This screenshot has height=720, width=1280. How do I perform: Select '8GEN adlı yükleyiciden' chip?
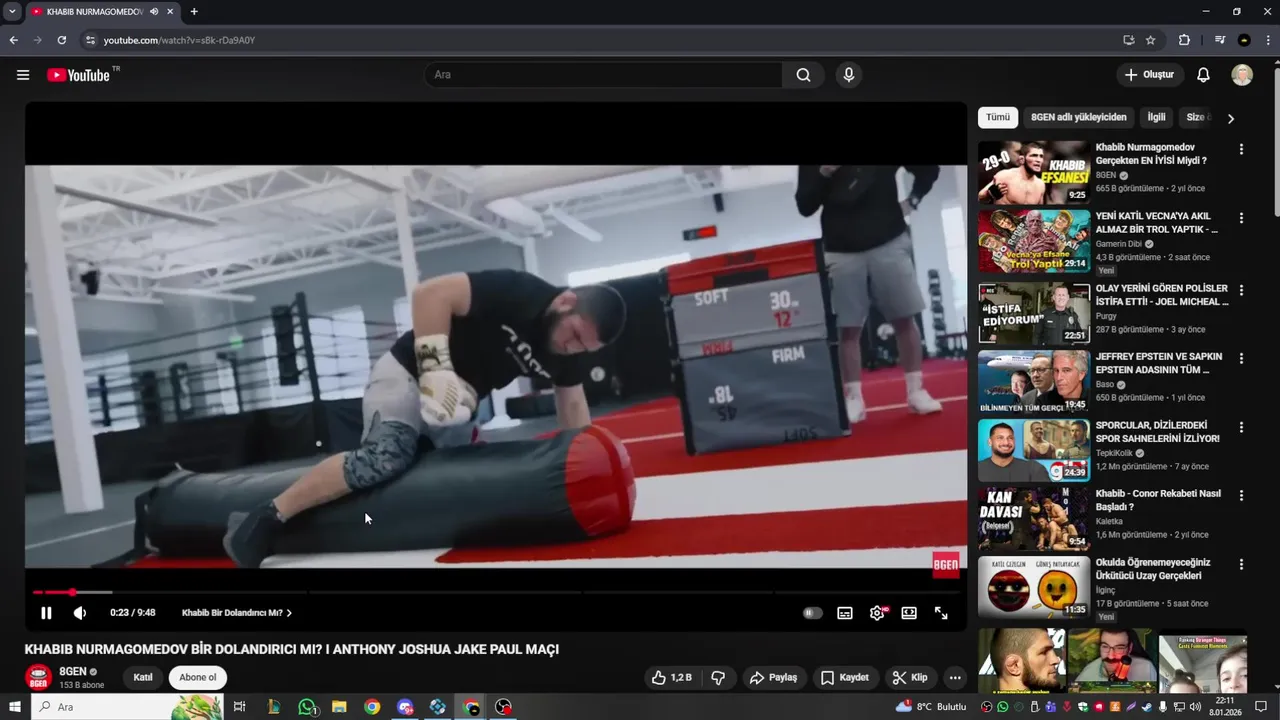pos(1078,117)
